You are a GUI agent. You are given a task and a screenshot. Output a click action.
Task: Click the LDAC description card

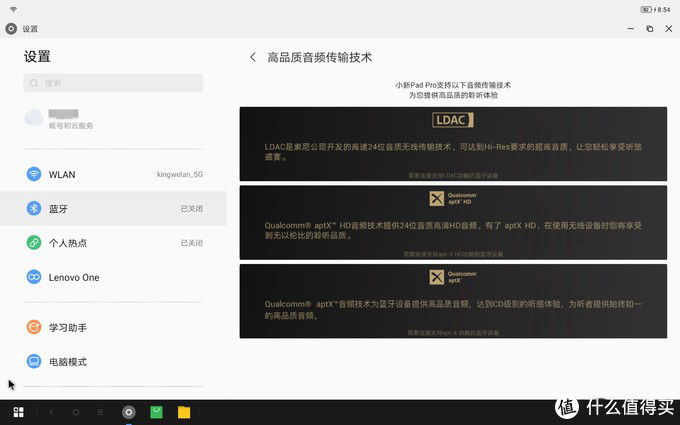click(x=453, y=144)
